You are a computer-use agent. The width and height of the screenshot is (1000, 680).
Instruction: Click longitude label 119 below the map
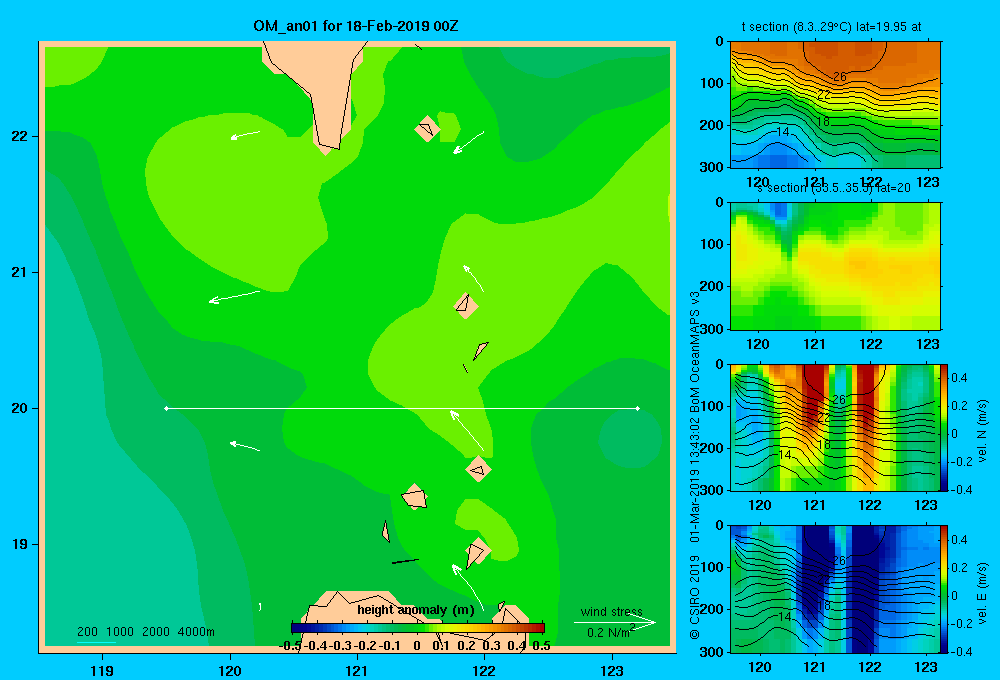[x=102, y=670]
